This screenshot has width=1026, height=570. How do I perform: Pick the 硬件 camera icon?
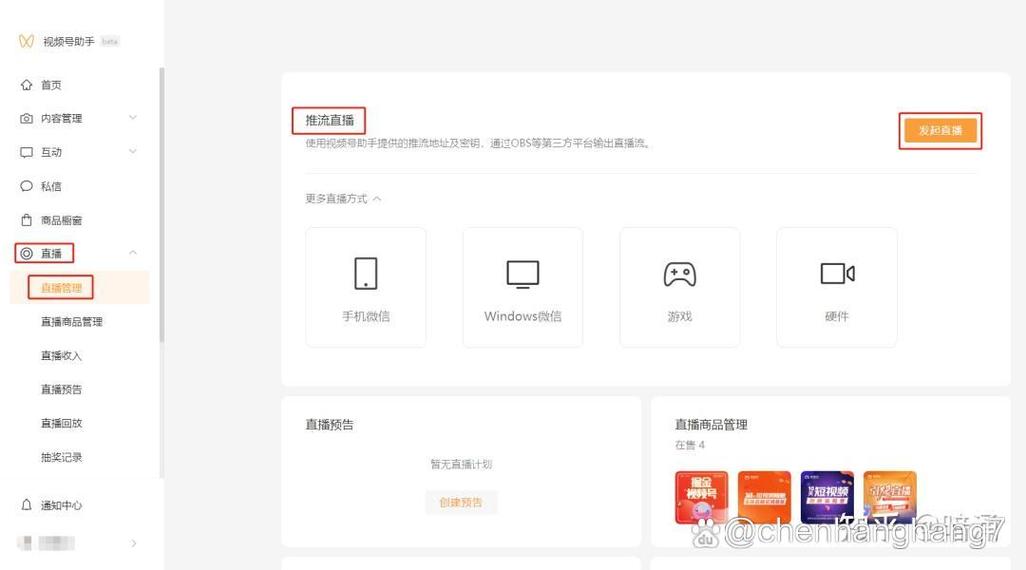pos(837,273)
